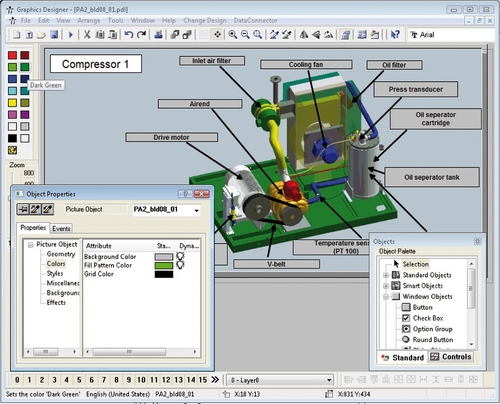Image resolution: width=500 pixels, height=404 pixels.
Task: Switch to the Events tab
Action: [61, 228]
